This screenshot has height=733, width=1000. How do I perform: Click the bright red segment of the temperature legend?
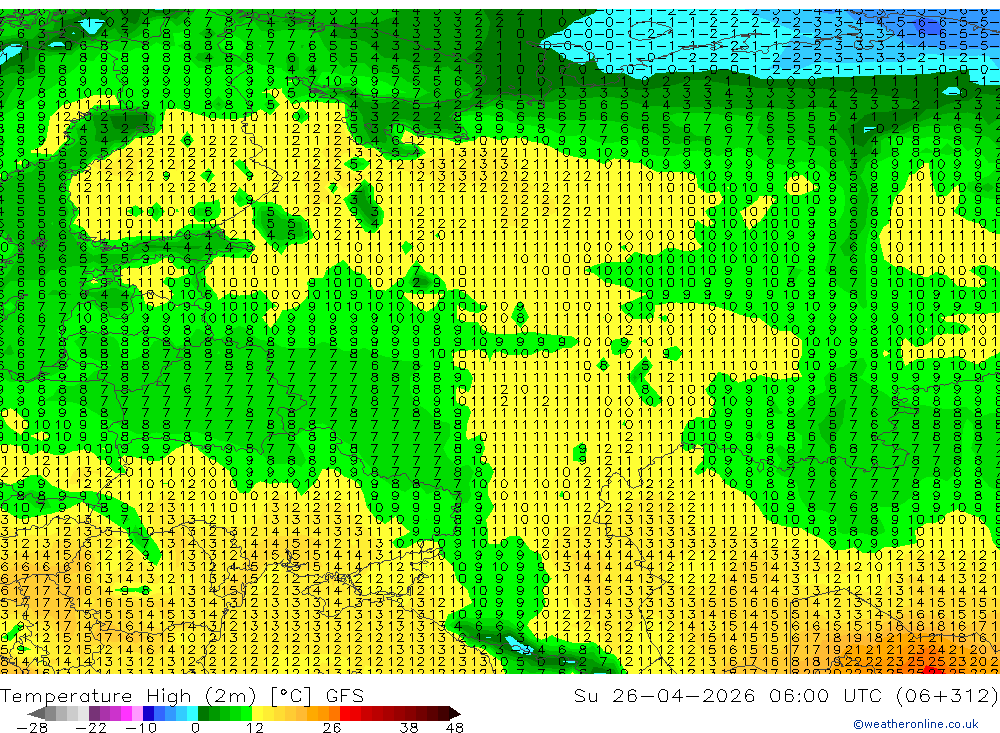[x=345, y=714]
